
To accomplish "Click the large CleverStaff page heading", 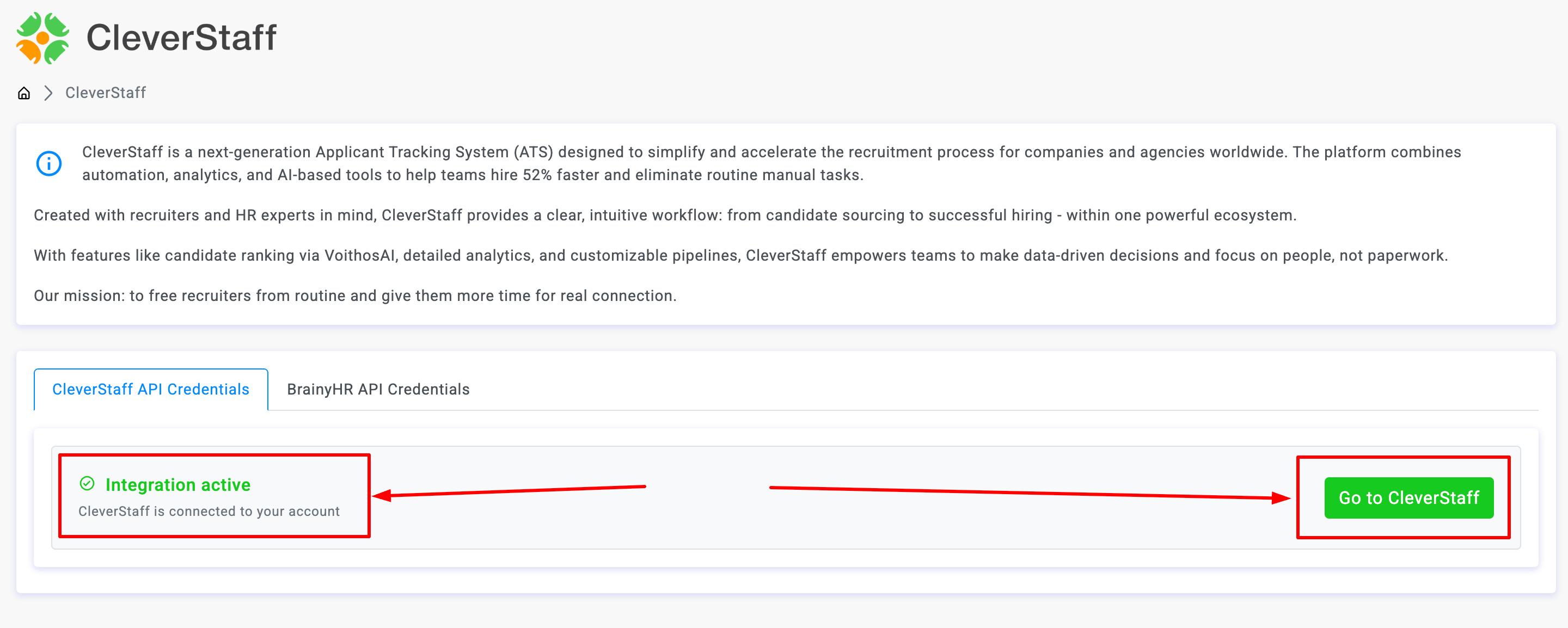I will (x=181, y=38).
